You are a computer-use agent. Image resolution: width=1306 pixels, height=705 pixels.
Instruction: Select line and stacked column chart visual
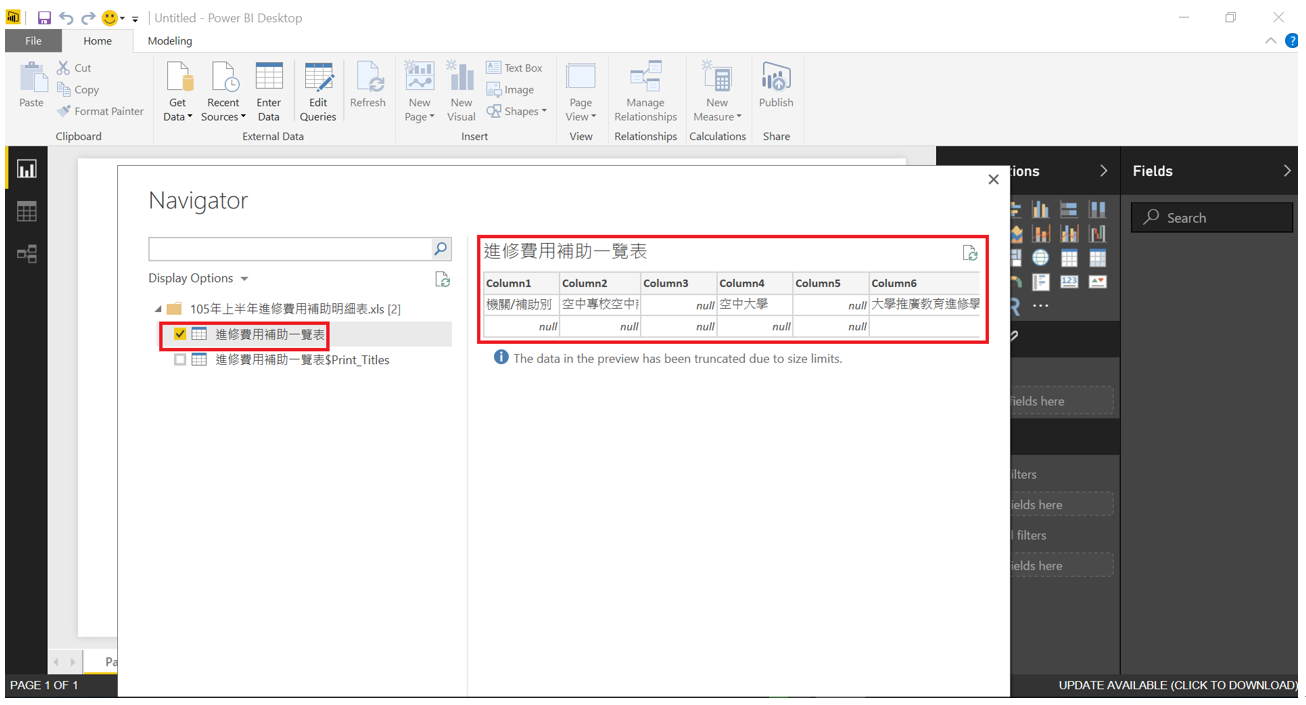pos(1041,234)
